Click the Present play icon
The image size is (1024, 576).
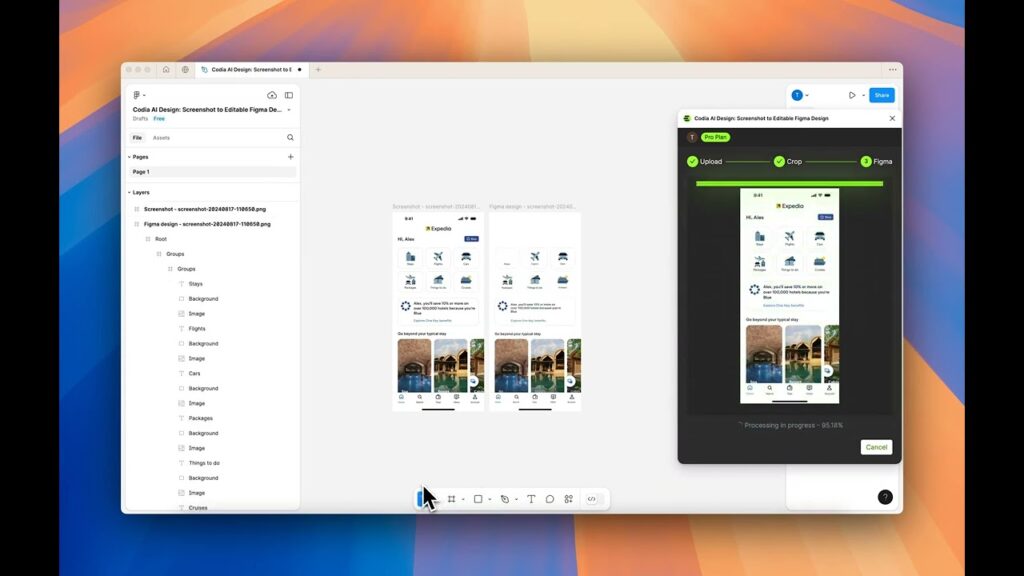pyautogui.click(x=852, y=95)
